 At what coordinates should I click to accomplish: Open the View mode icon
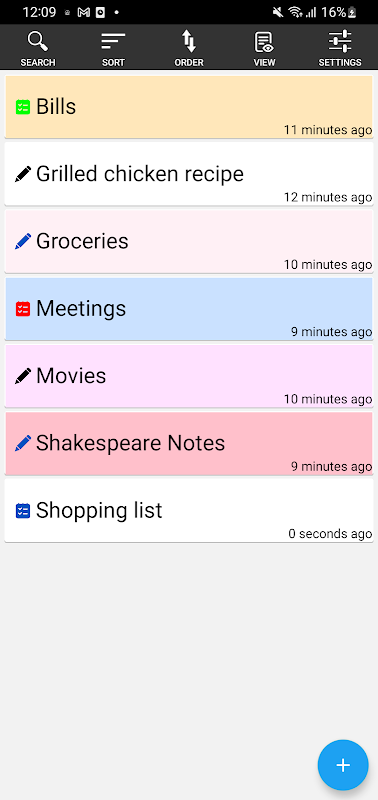click(x=264, y=41)
